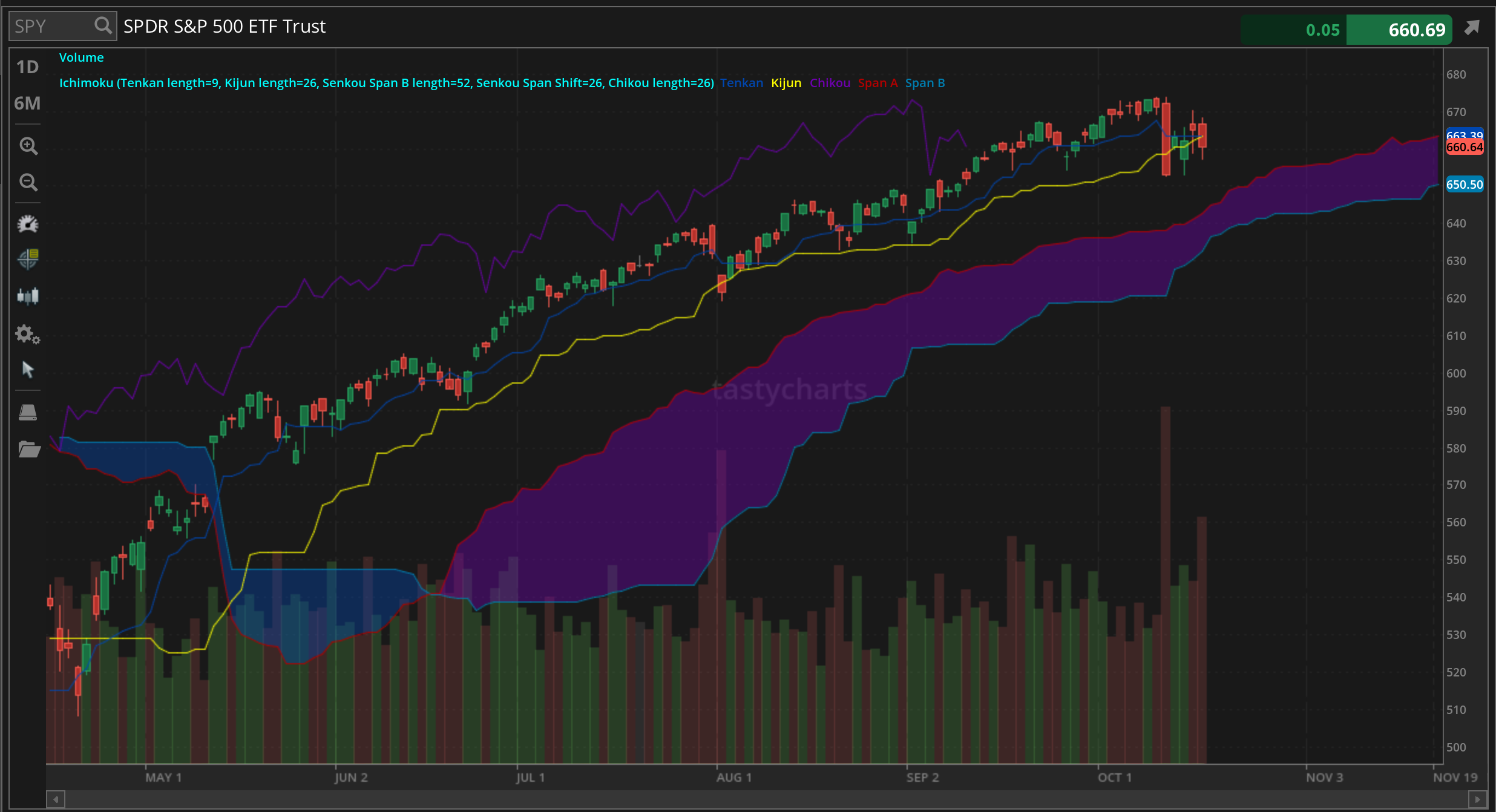1496x812 pixels.
Task: Toggle the crosshair info tool
Action: coord(28,259)
